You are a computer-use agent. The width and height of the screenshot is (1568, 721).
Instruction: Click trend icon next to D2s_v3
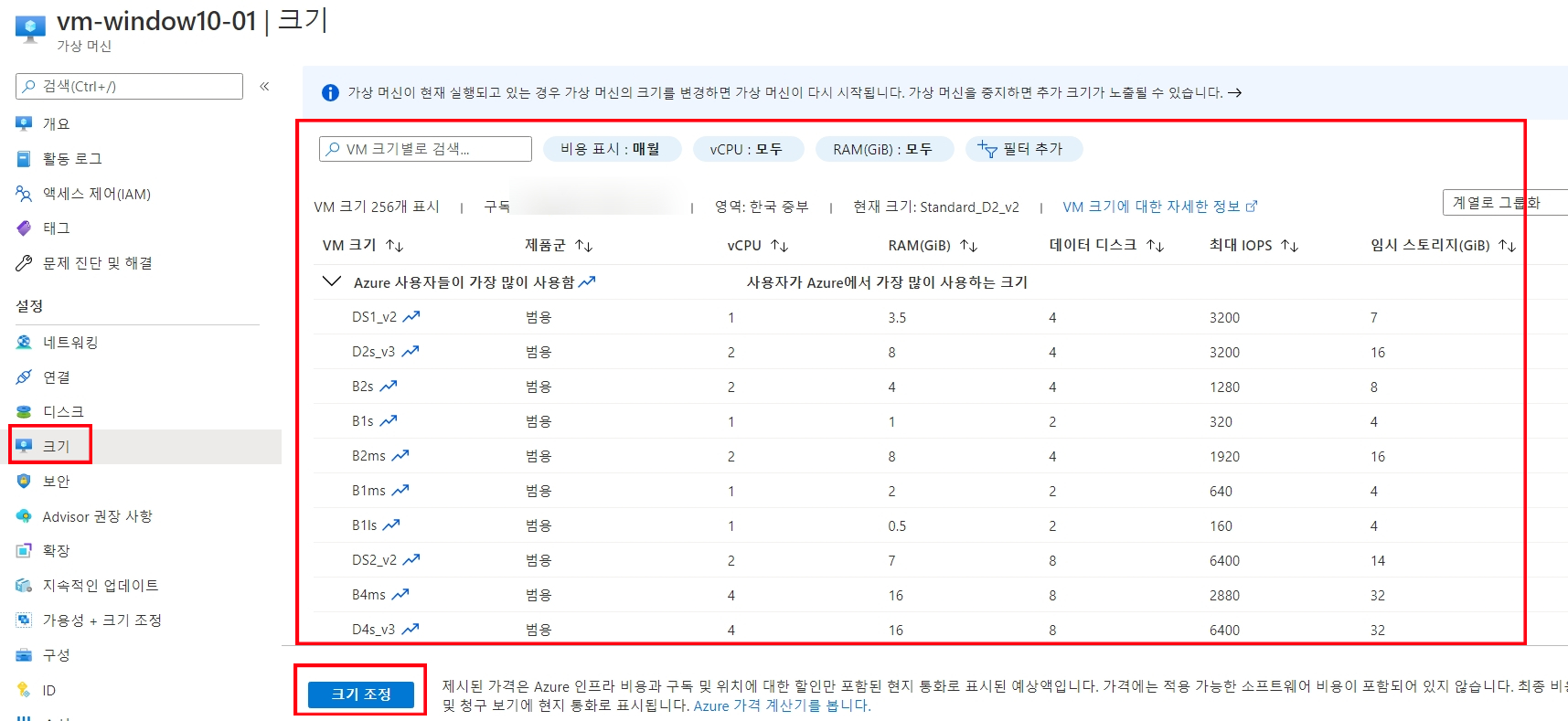pos(411,351)
